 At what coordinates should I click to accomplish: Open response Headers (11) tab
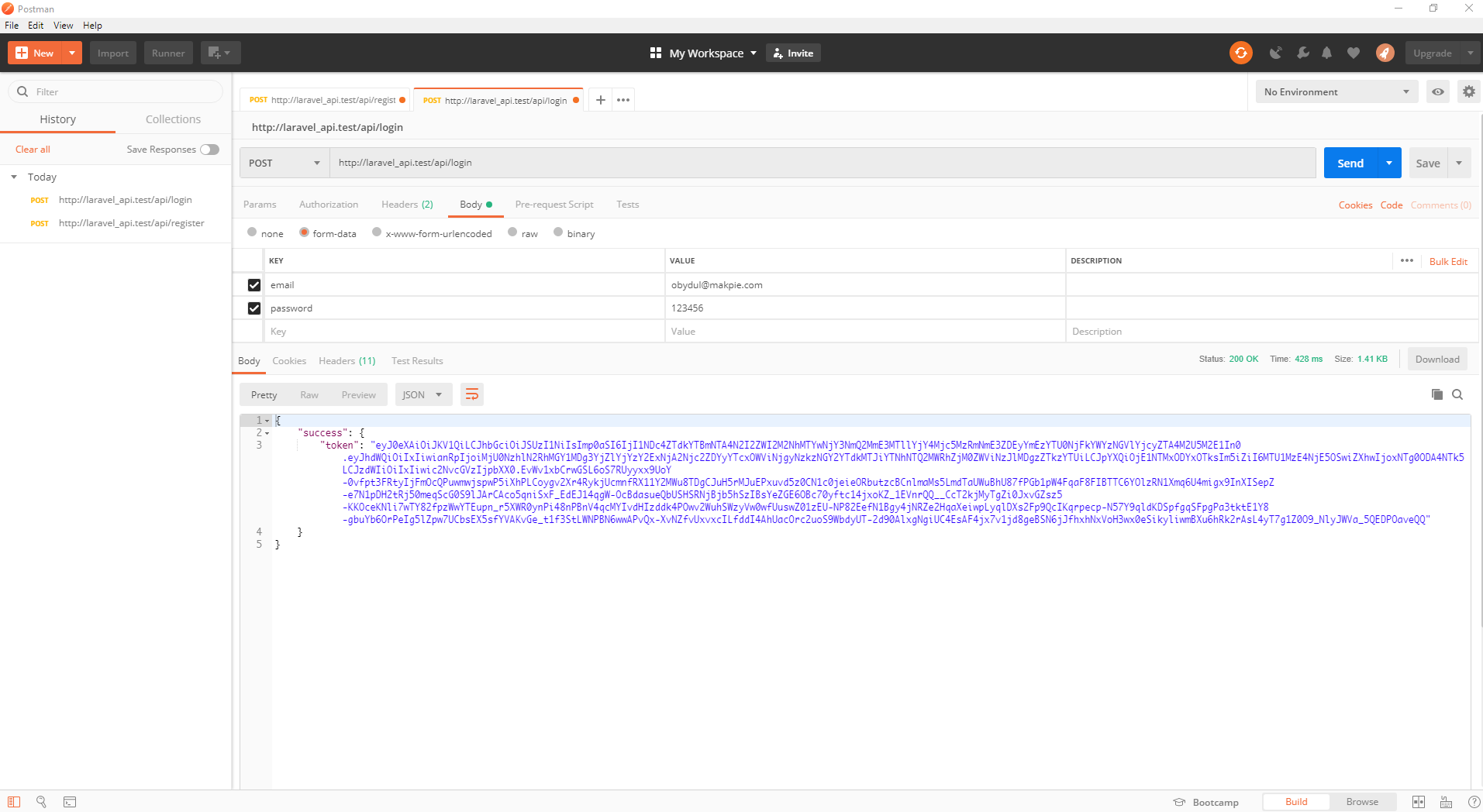pos(347,361)
